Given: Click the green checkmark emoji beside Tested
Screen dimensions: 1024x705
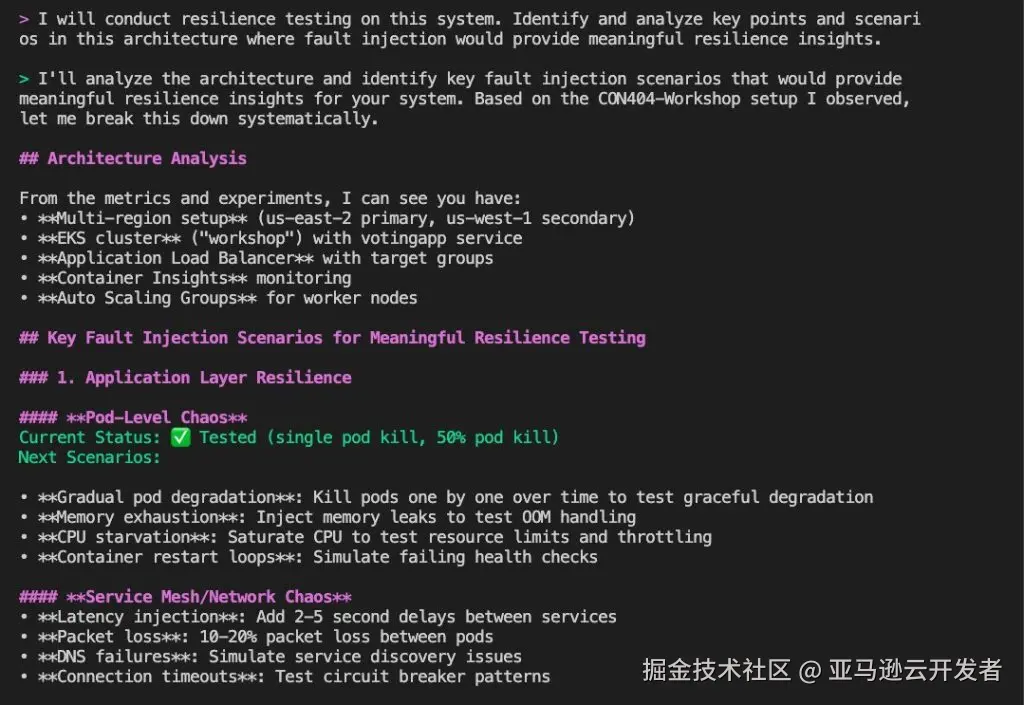Looking at the screenshot, I should point(180,437).
